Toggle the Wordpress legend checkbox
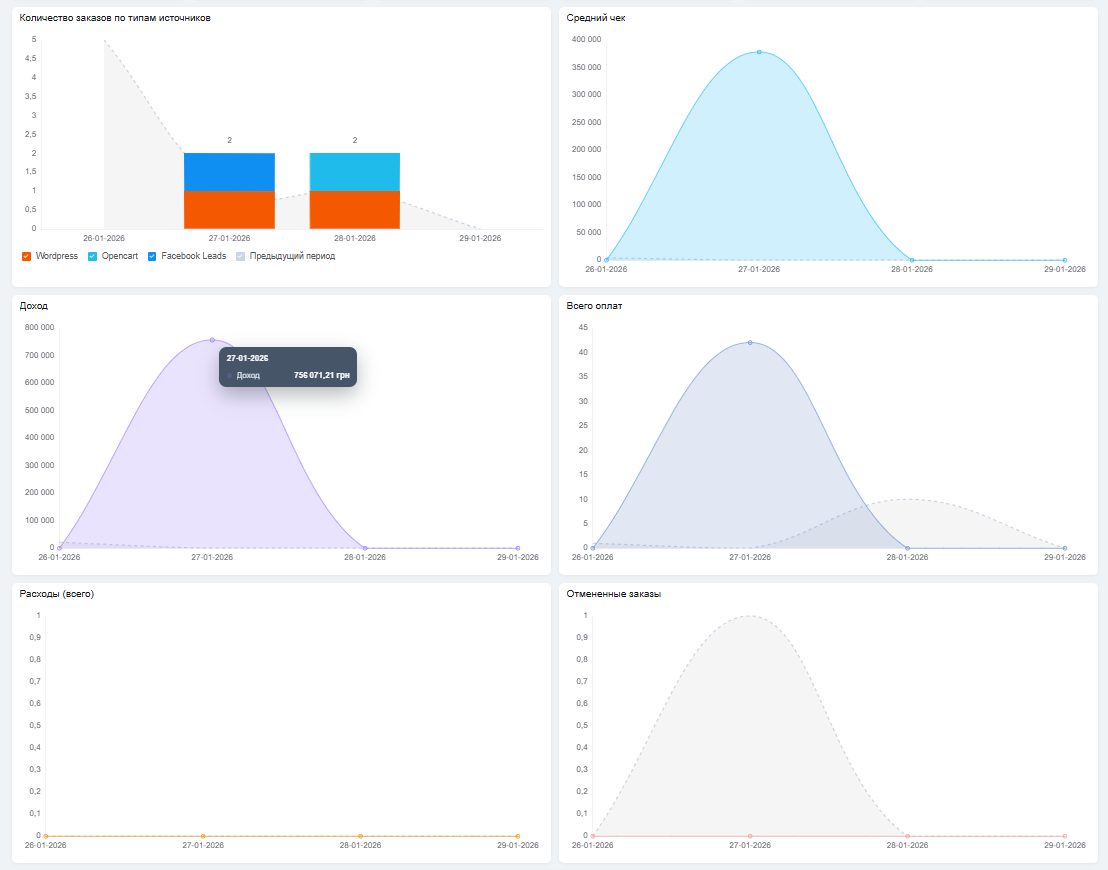 [x=26, y=257]
